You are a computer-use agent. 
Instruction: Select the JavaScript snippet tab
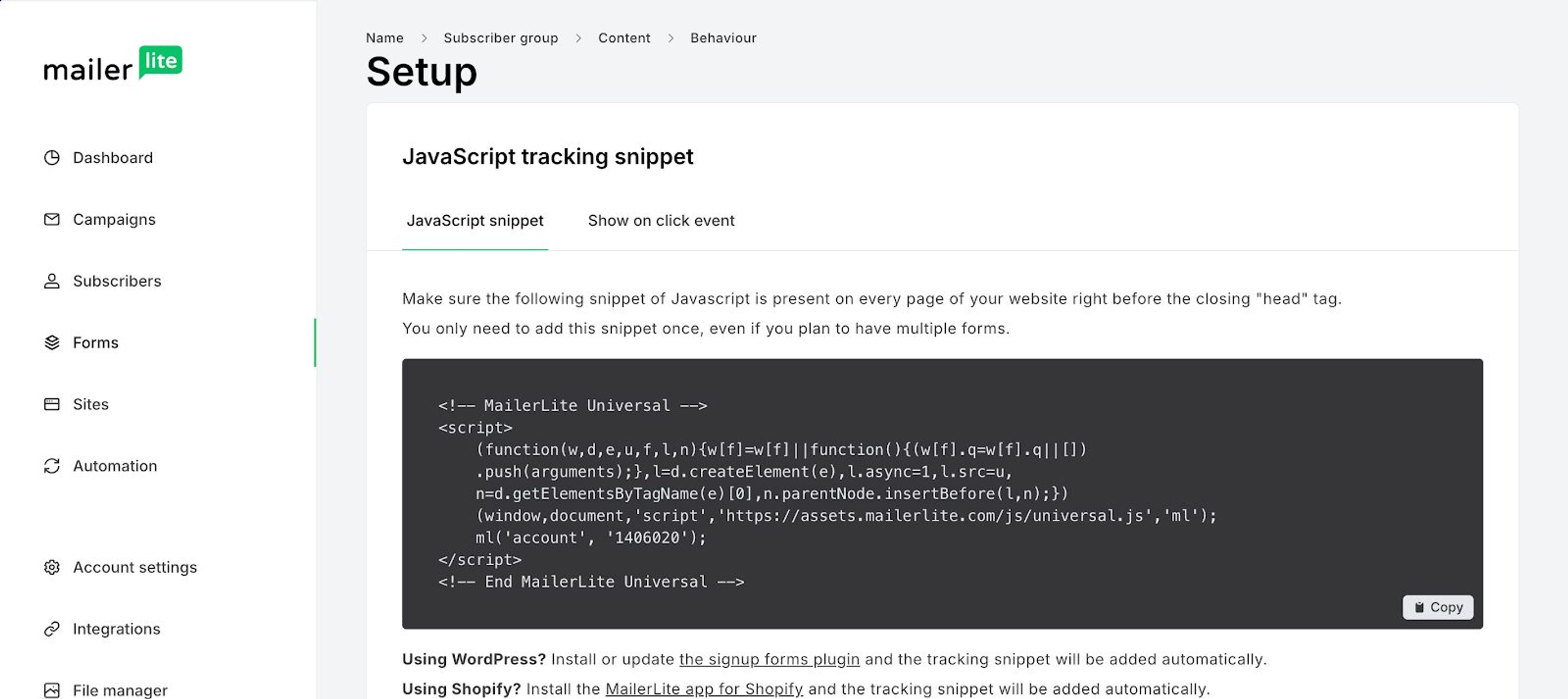(475, 221)
